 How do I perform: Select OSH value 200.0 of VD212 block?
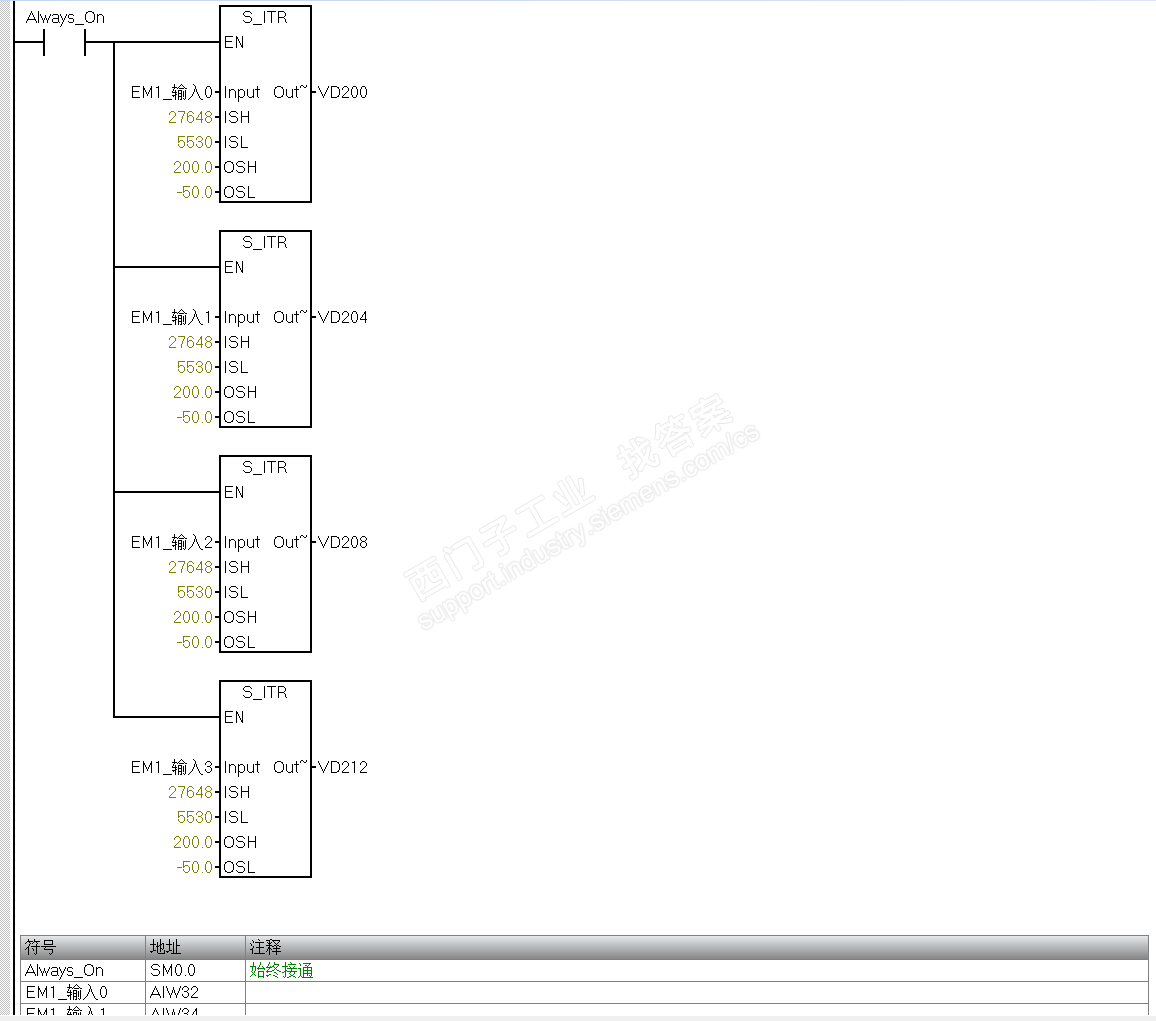coord(192,842)
